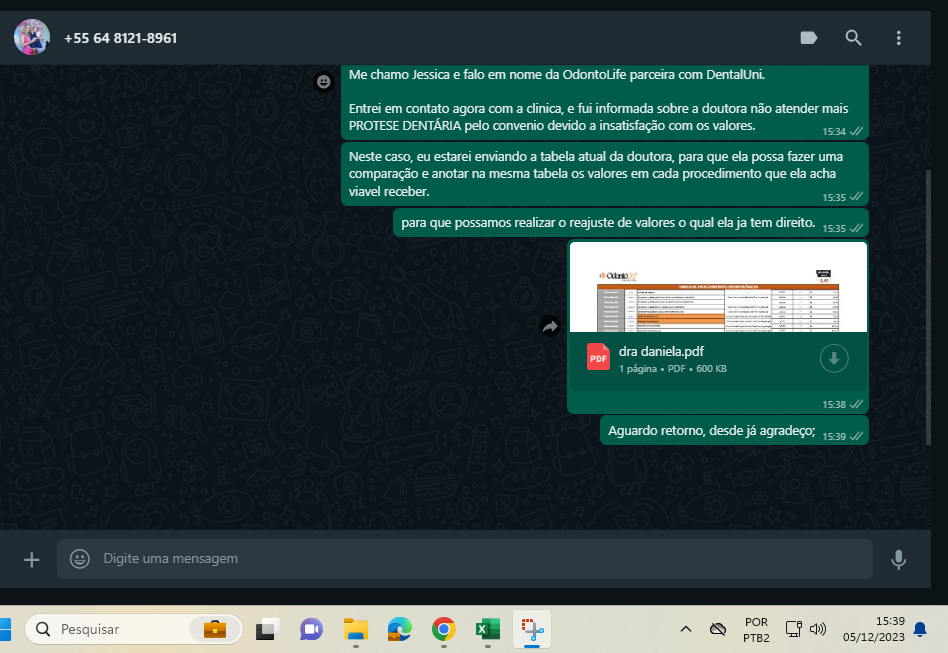Switch to Google Chrome in taskbar
The width and height of the screenshot is (948, 653).
tap(443, 629)
